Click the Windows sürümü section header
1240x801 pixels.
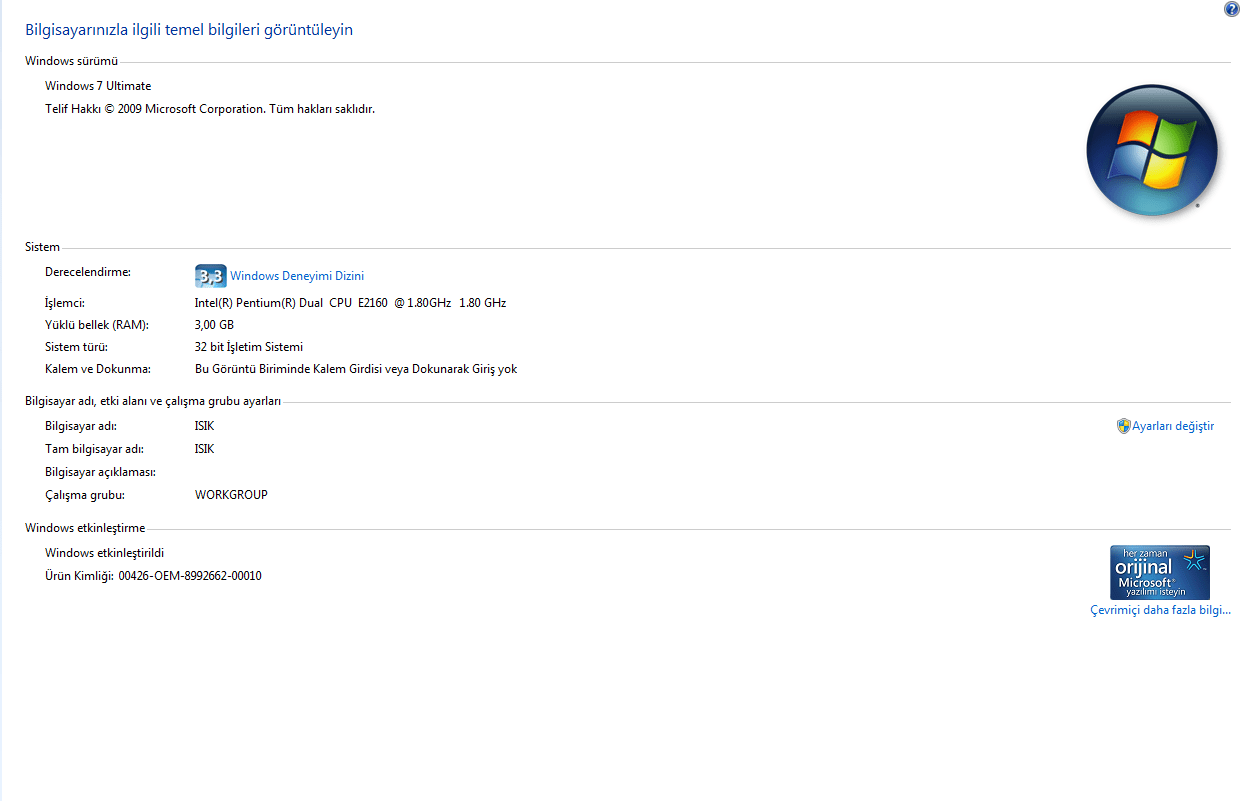[71, 62]
